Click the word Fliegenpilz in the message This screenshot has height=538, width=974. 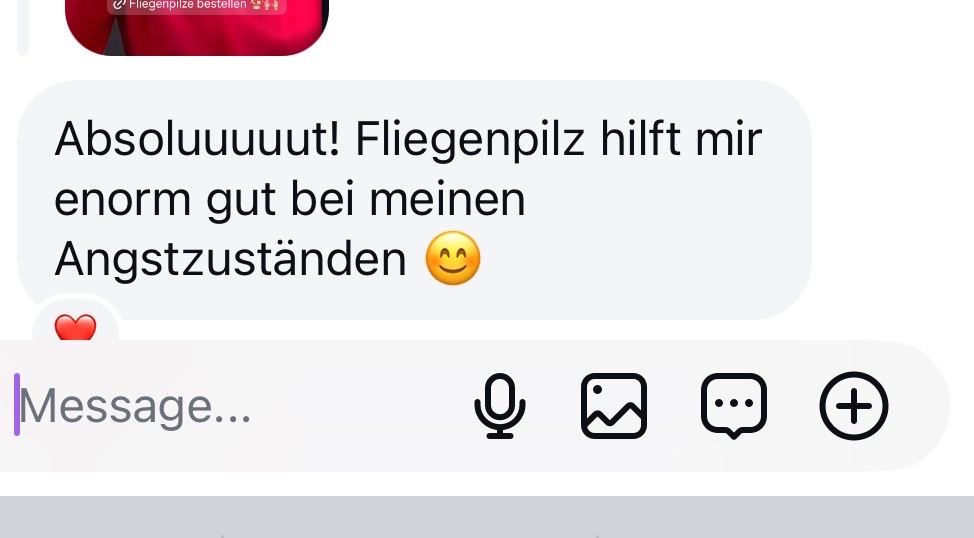(x=470, y=140)
